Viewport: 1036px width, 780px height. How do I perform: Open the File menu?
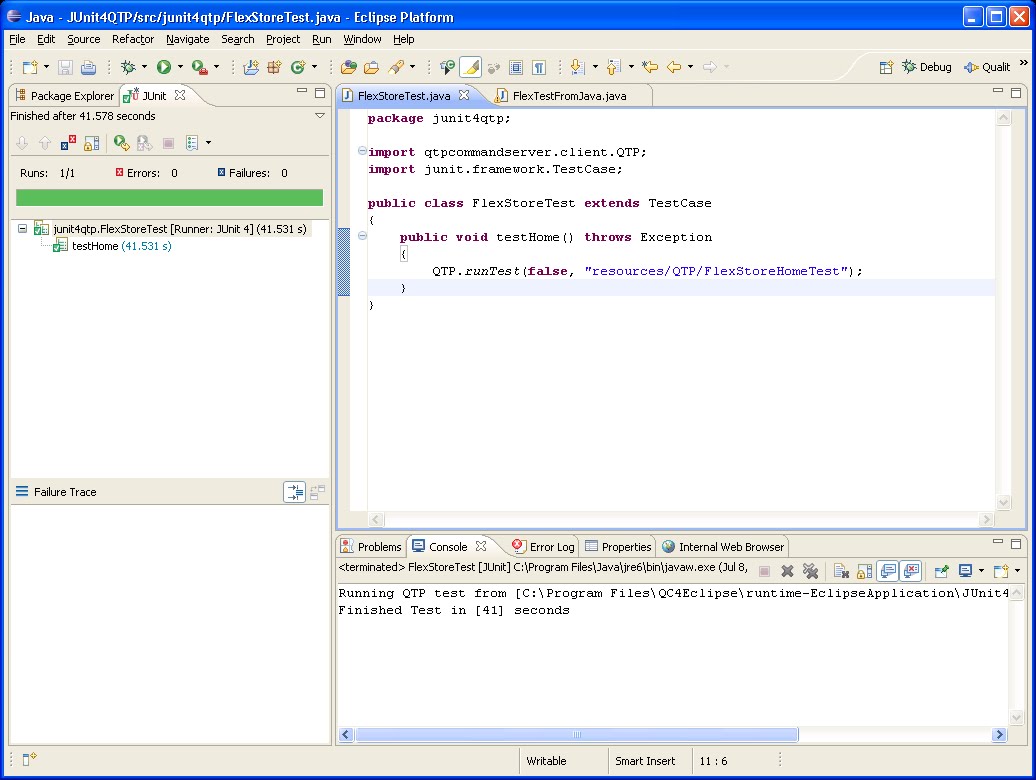pos(17,39)
